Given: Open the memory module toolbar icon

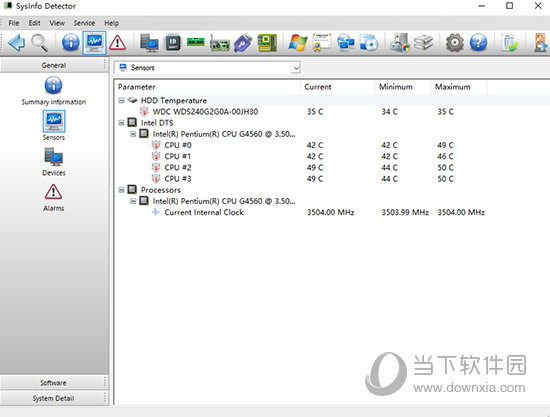Looking at the screenshot, I should (x=196, y=42).
